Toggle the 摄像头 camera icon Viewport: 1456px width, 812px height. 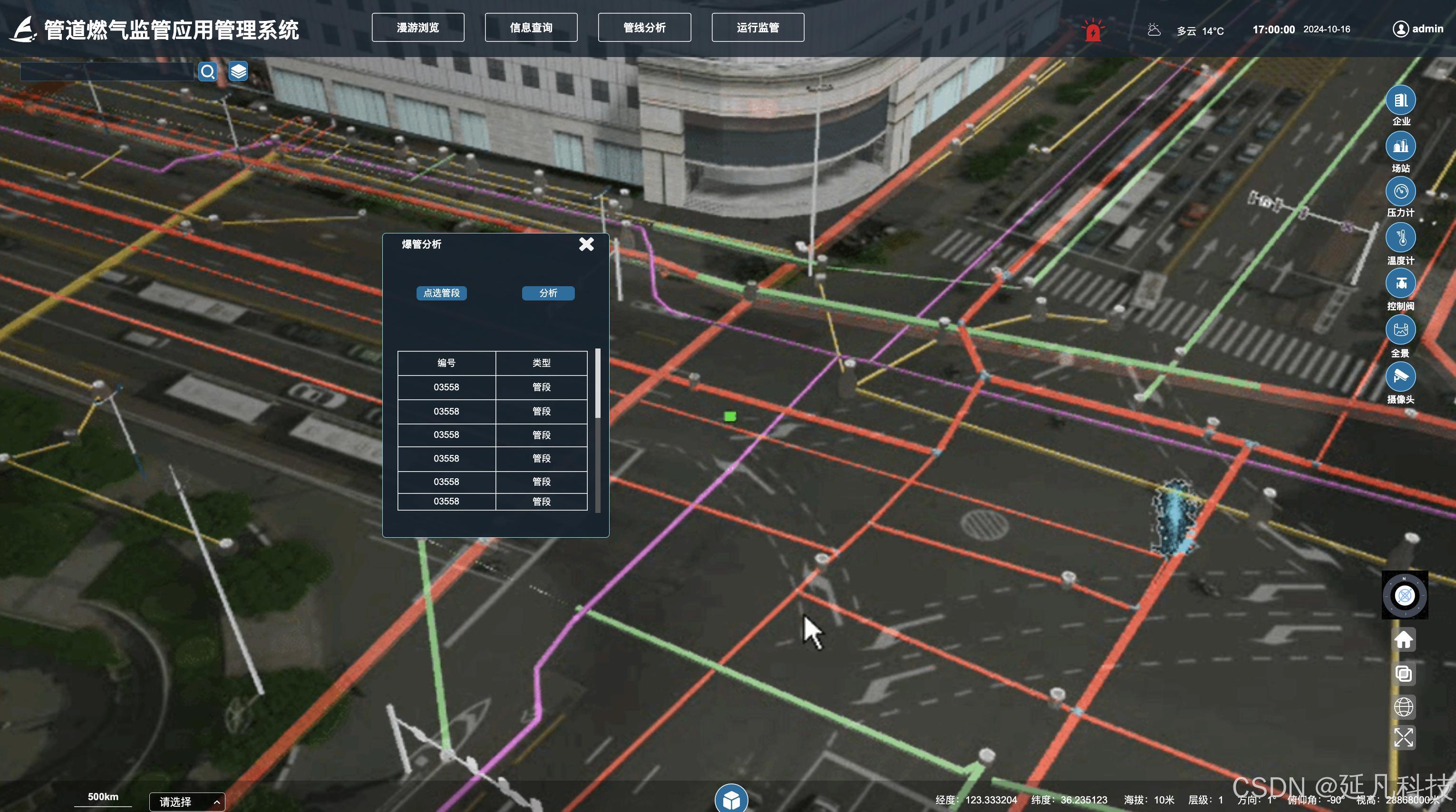pyautogui.click(x=1400, y=377)
